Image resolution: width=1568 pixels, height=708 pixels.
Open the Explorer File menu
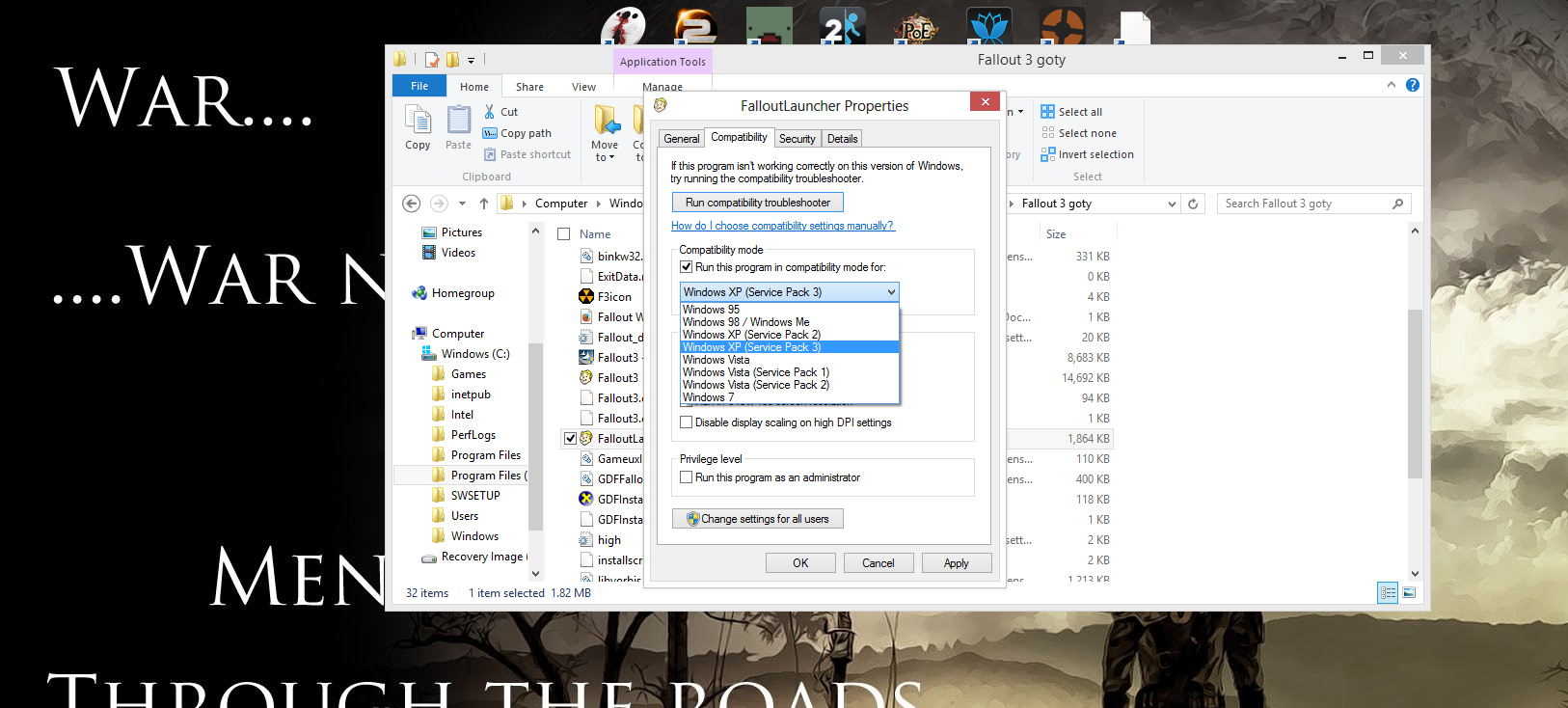[x=419, y=86]
